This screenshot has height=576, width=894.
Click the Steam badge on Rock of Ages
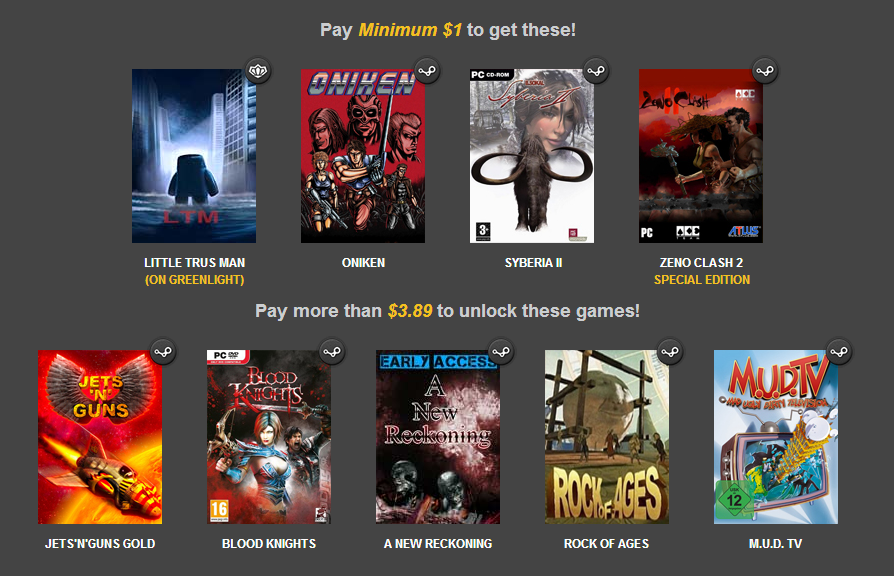click(670, 352)
